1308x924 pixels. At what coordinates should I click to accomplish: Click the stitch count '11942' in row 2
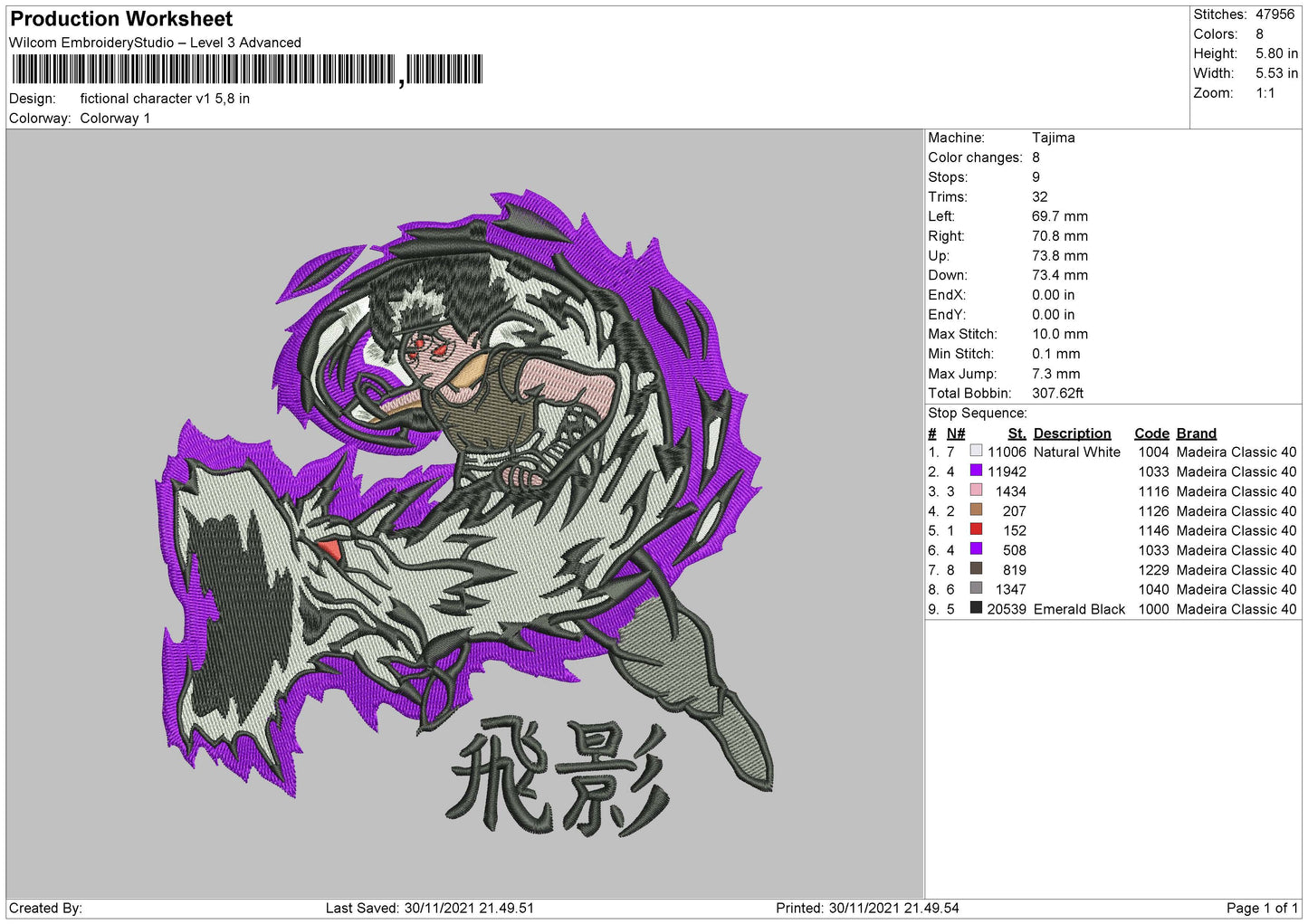pyautogui.click(x=1007, y=472)
